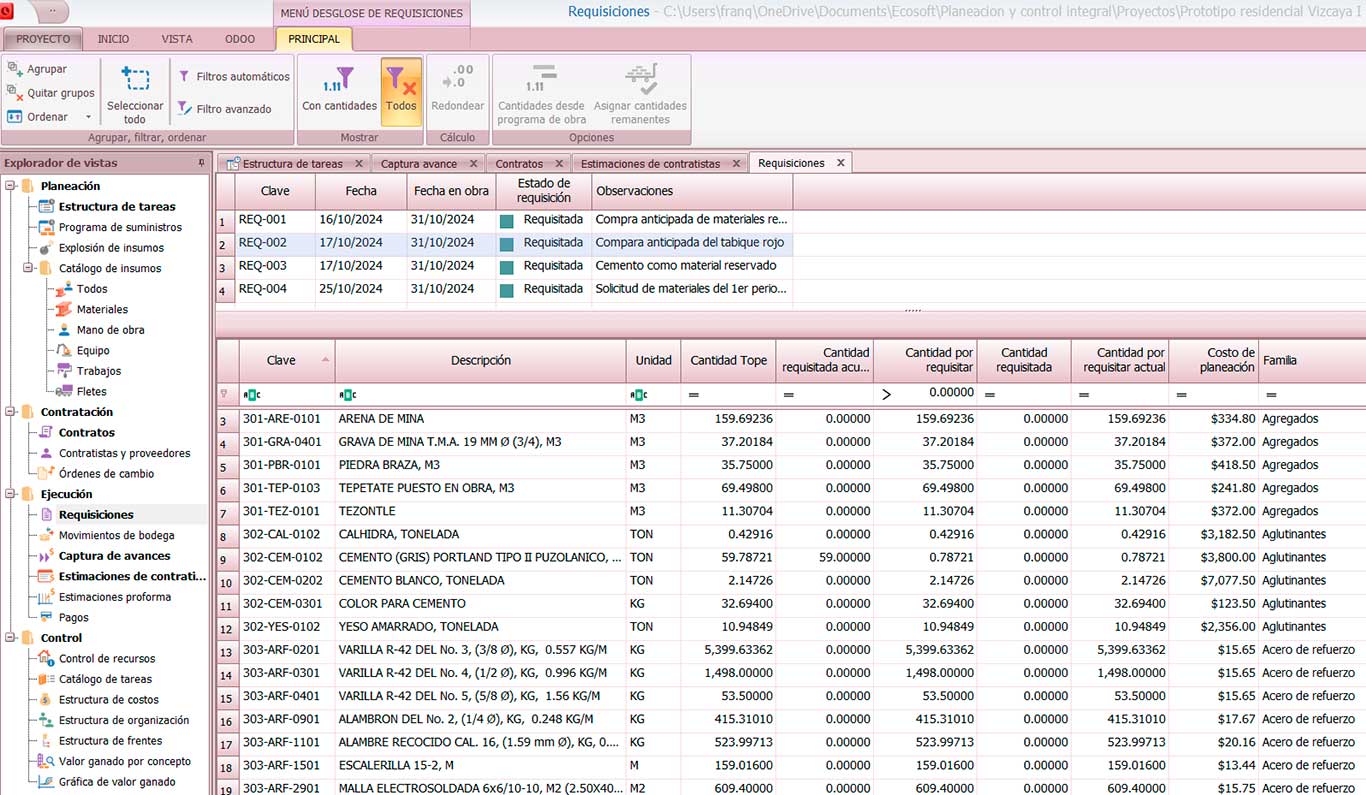This screenshot has width=1366, height=795.
Task: Open the Ordenar dropdown arrow
Action: pos(88,117)
